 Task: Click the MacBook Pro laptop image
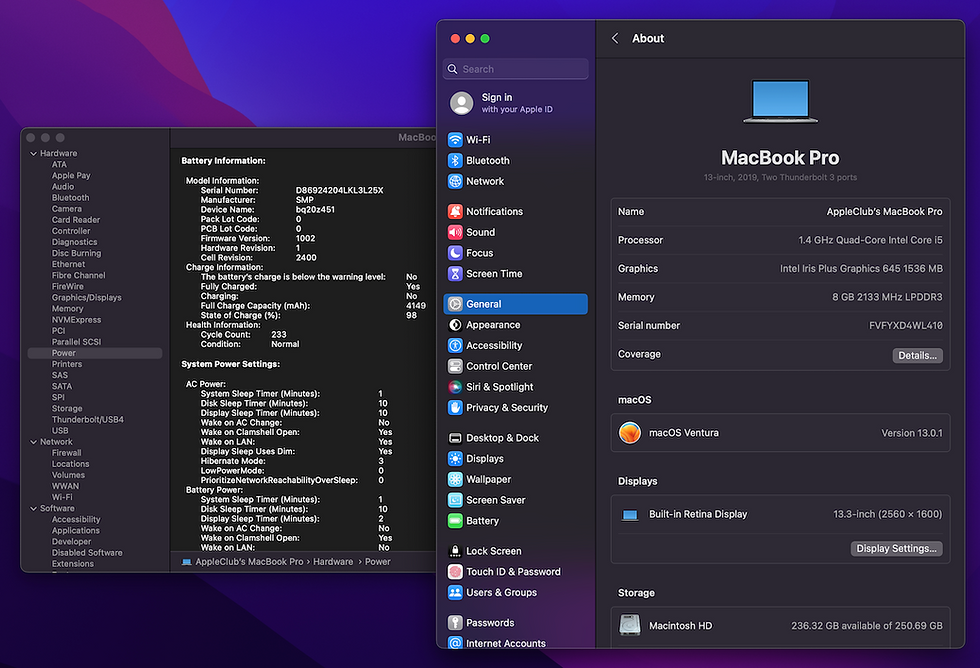[x=780, y=101]
